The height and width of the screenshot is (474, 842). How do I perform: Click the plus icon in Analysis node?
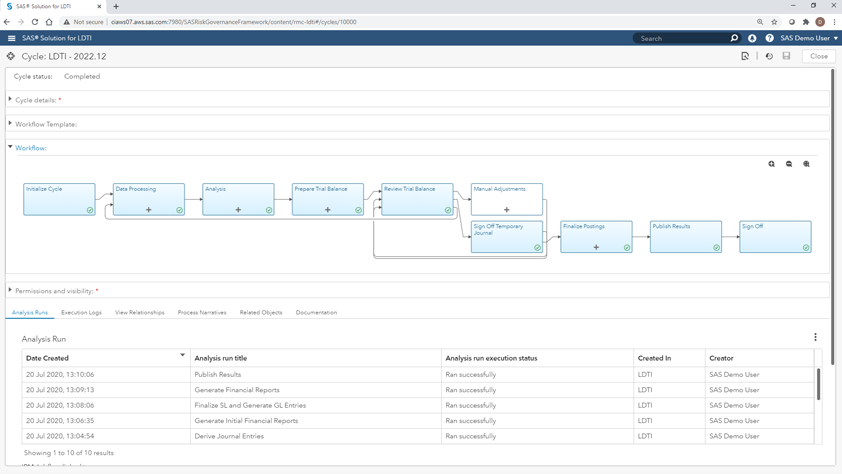(x=238, y=210)
